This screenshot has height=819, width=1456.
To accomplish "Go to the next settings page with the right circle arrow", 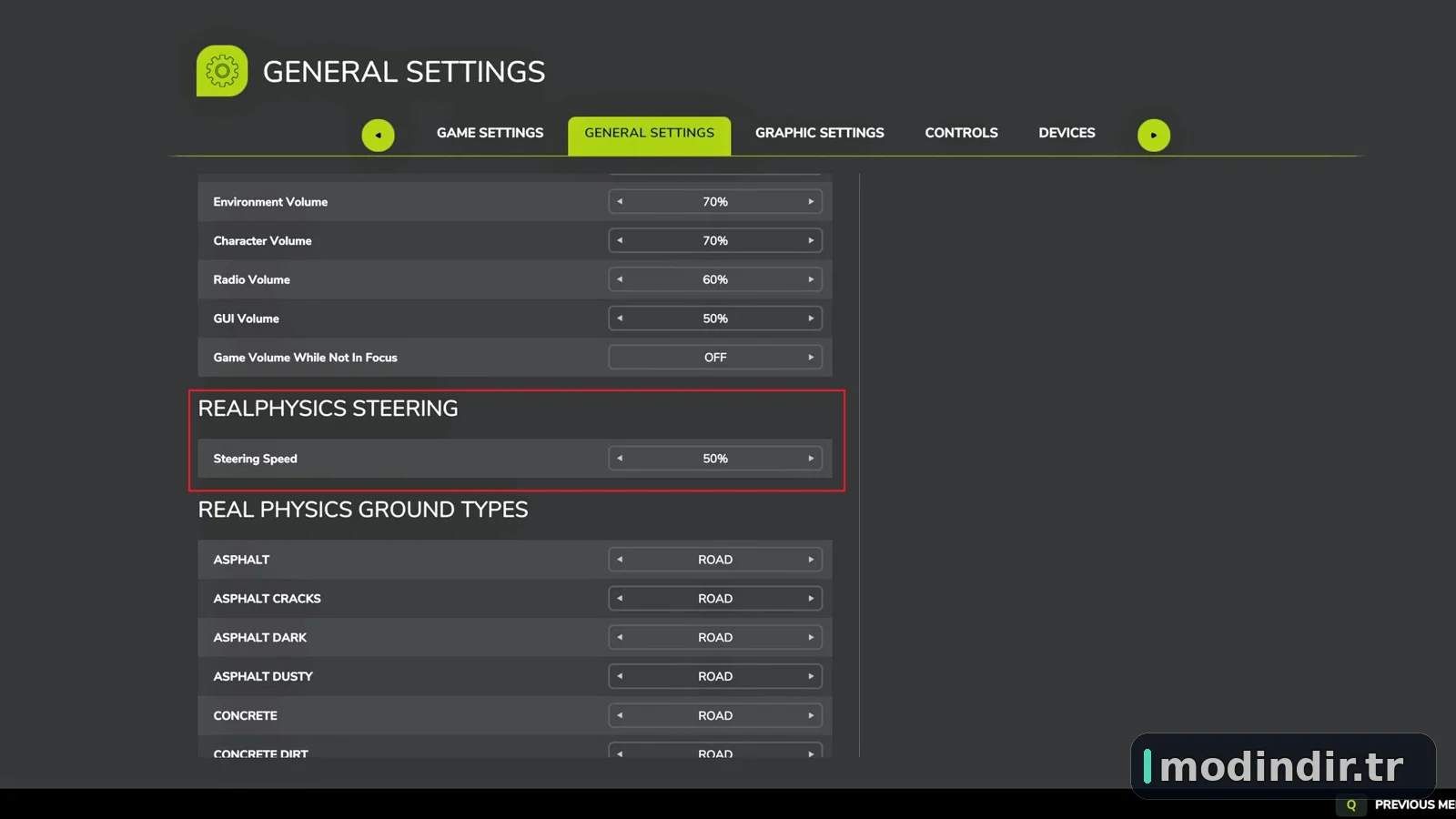I will click(x=1154, y=136).
